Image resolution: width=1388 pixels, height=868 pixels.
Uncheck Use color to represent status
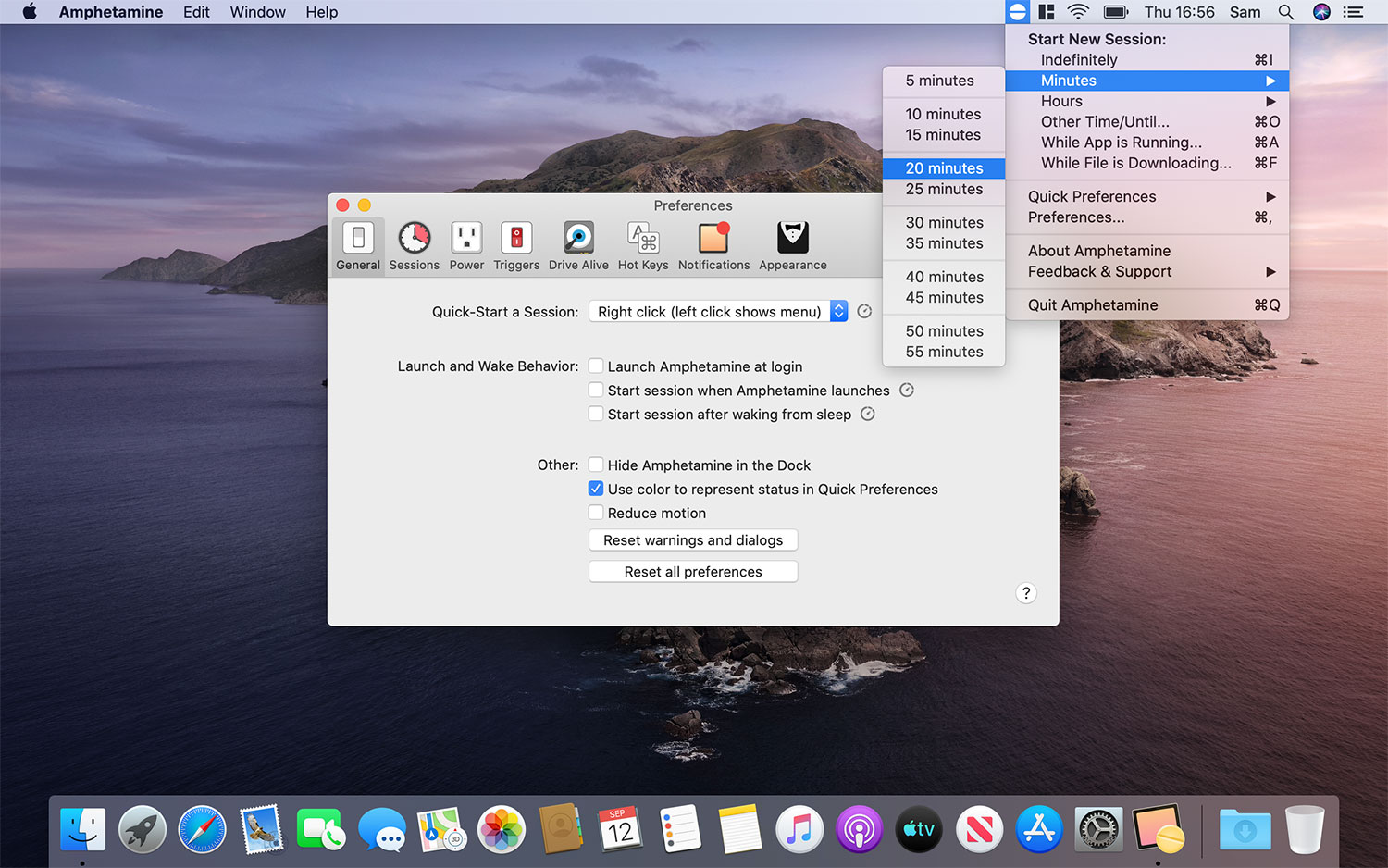tap(597, 489)
